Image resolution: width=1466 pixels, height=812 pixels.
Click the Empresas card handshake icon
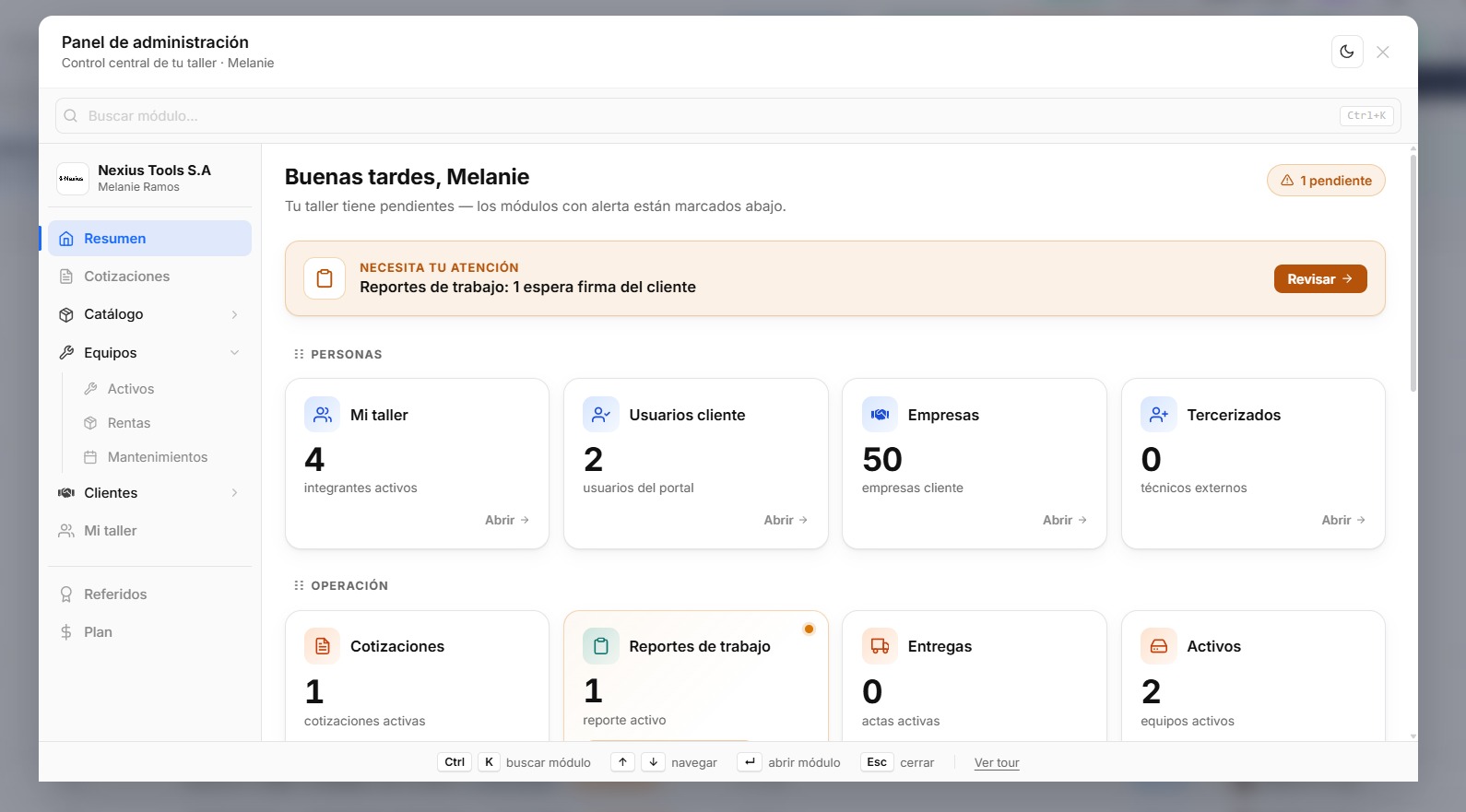(880, 415)
